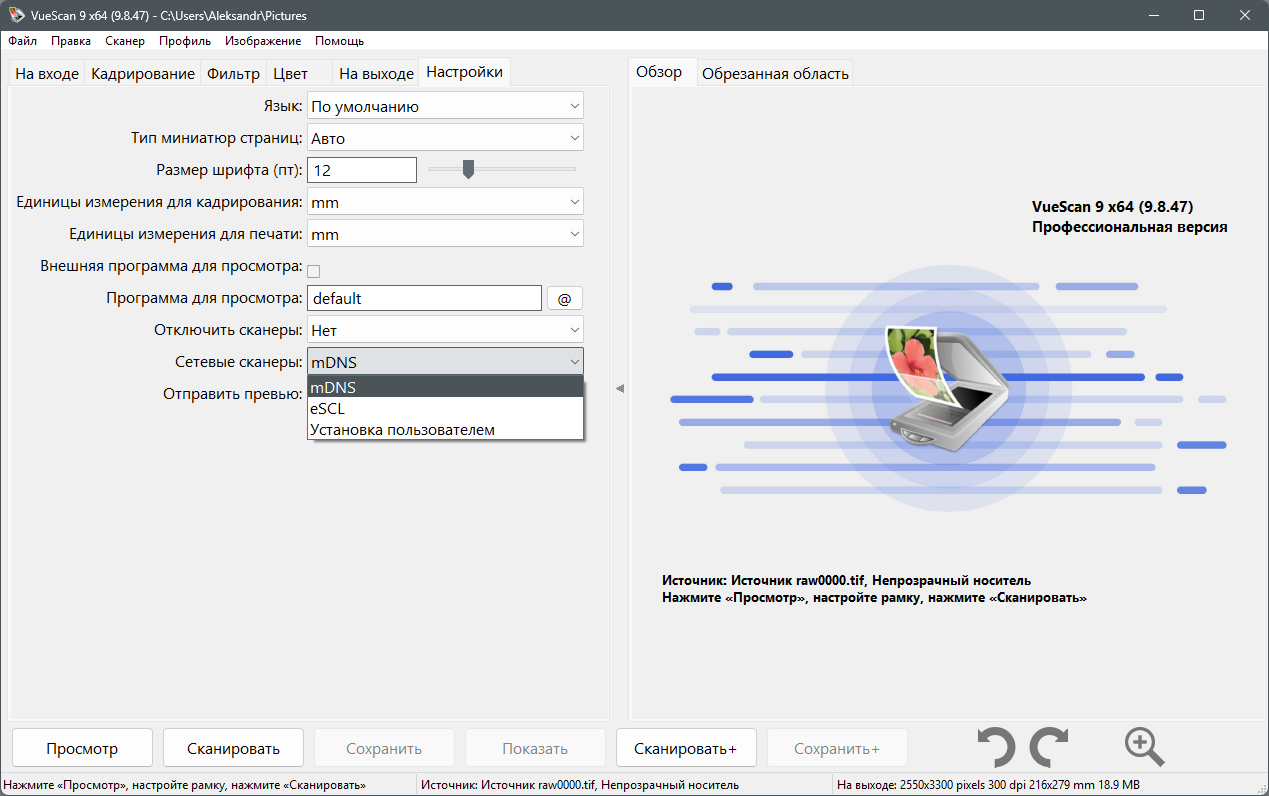Select Установка пользователем option
The width and height of the screenshot is (1269, 796).
click(x=445, y=429)
